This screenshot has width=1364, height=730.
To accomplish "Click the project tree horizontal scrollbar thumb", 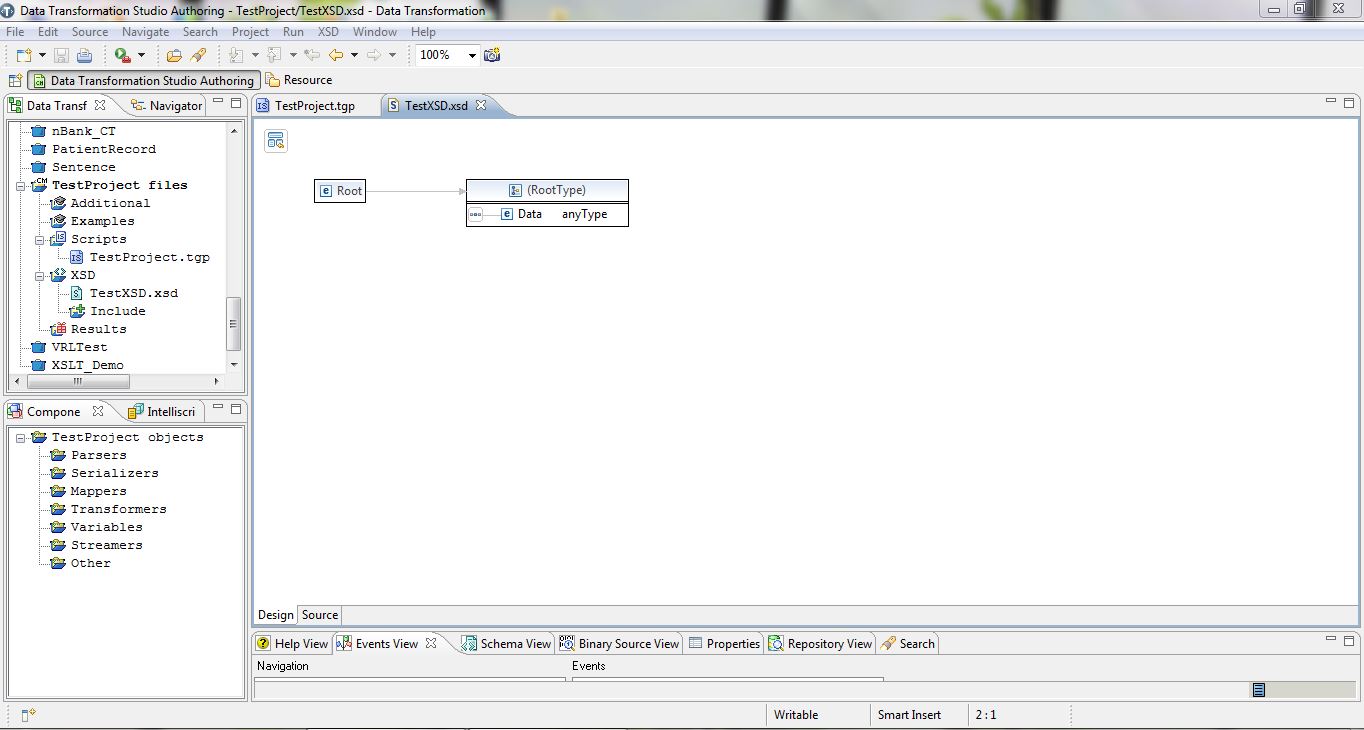I will 78,382.
